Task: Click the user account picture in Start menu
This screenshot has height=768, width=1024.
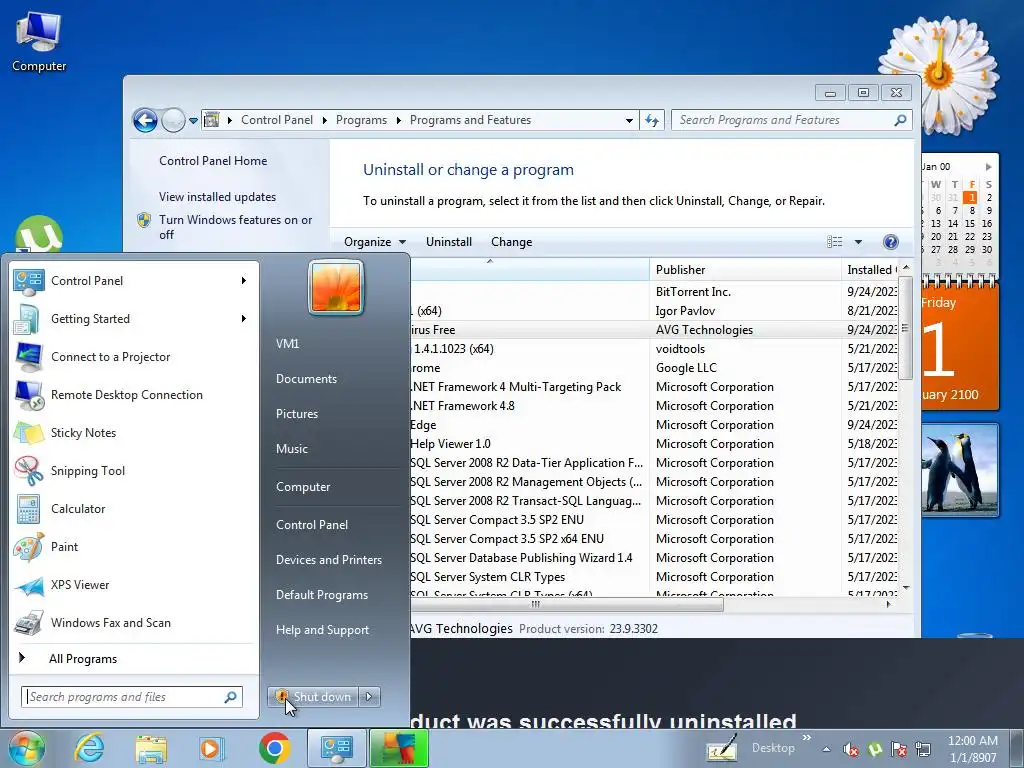Action: coord(336,287)
